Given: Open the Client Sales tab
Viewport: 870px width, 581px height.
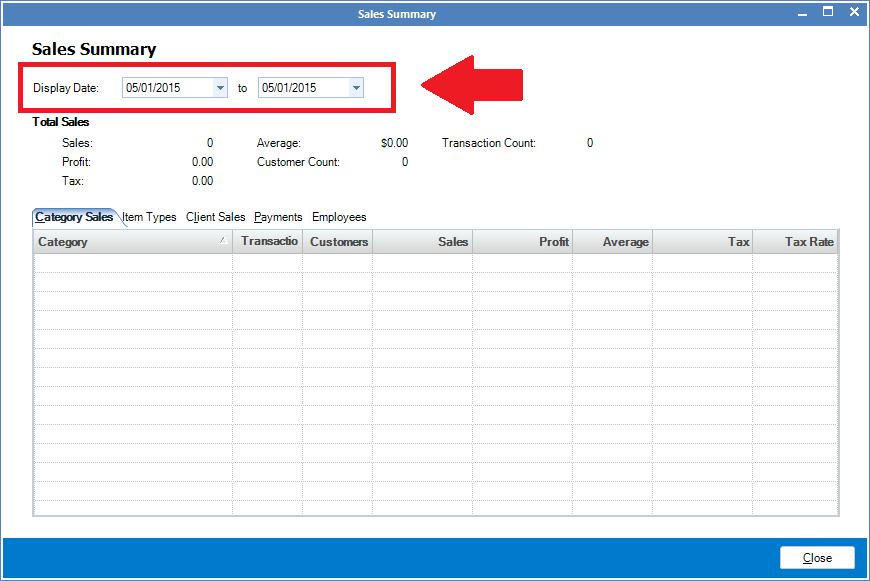Looking at the screenshot, I should coord(215,217).
